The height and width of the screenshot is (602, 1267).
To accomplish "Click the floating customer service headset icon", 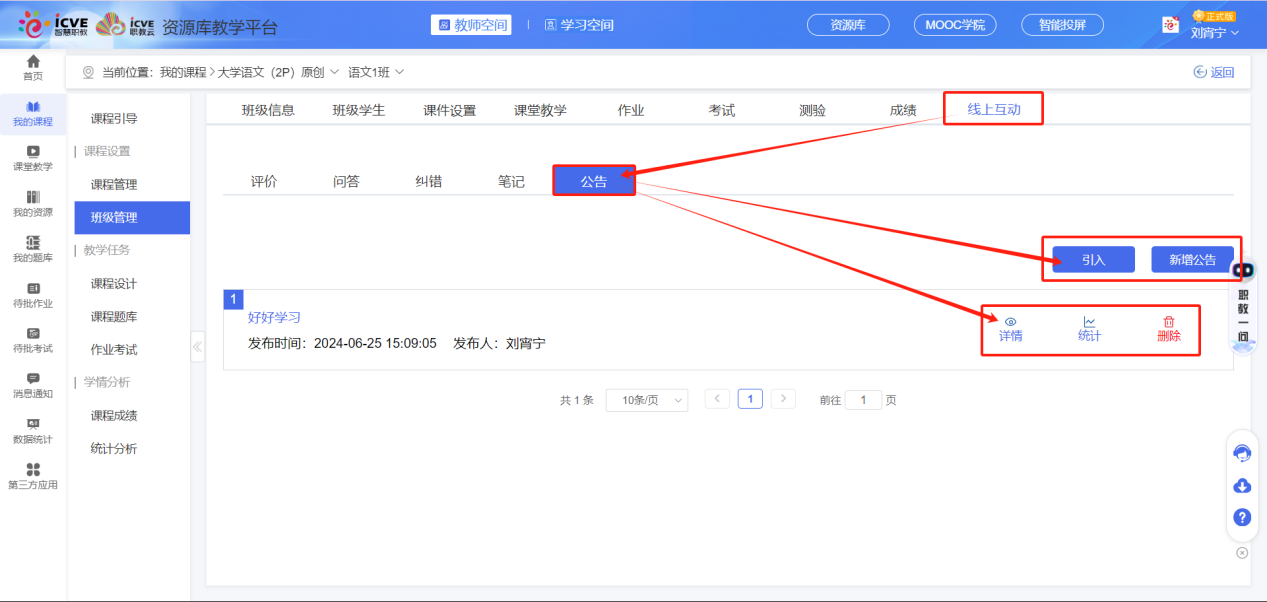I will pyautogui.click(x=1242, y=453).
